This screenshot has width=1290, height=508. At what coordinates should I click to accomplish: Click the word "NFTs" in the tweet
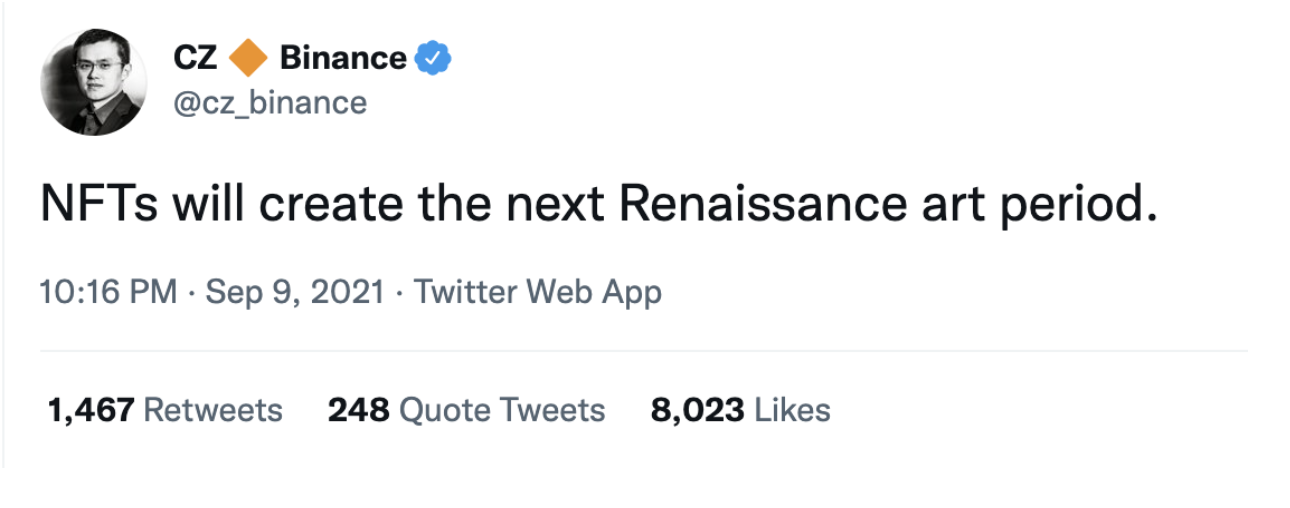95,205
